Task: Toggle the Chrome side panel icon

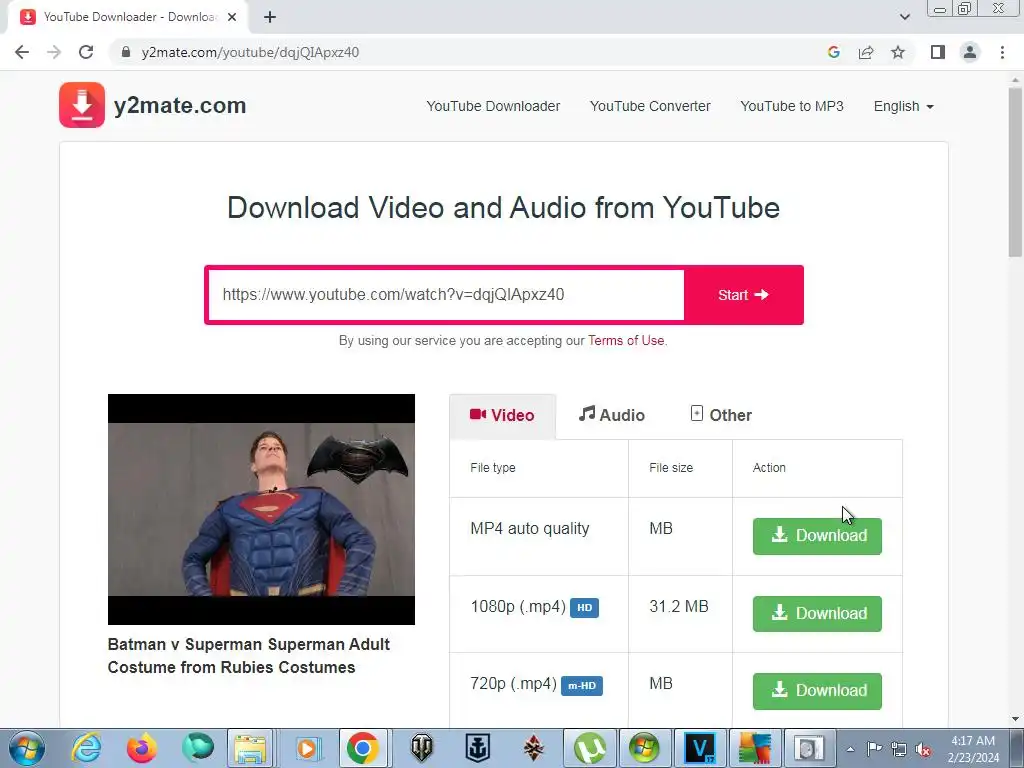Action: pos(938,52)
